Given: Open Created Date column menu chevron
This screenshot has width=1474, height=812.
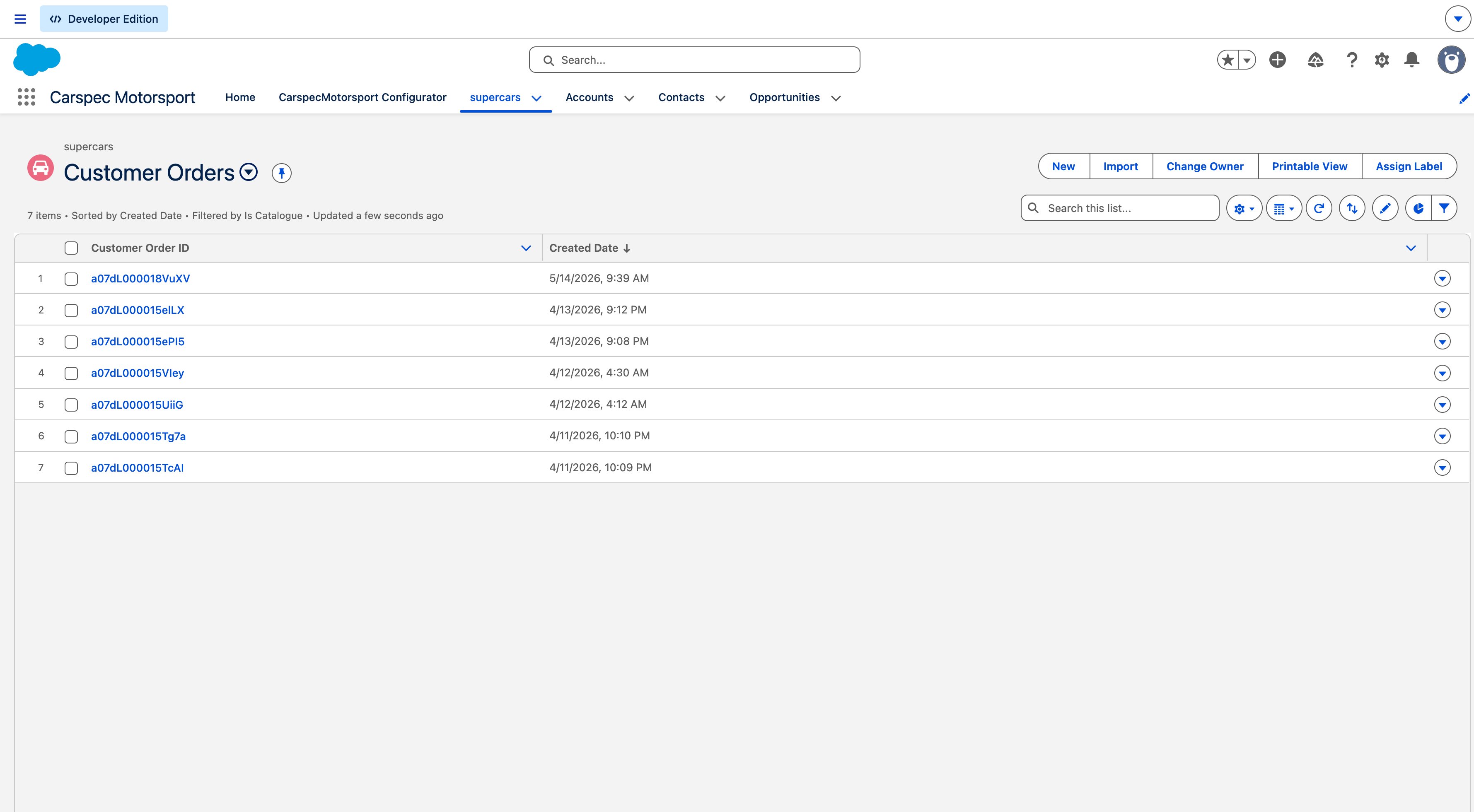Looking at the screenshot, I should point(1411,248).
